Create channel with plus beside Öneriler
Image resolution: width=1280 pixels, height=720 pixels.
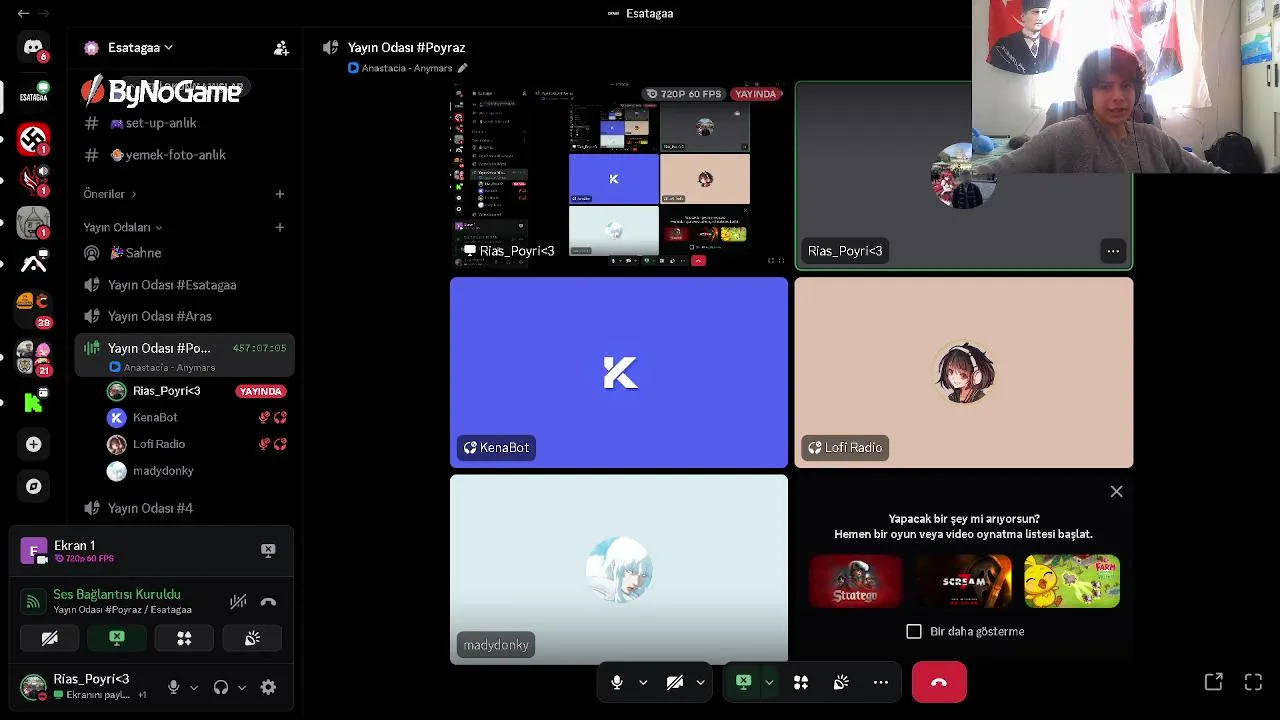(x=280, y=194)
